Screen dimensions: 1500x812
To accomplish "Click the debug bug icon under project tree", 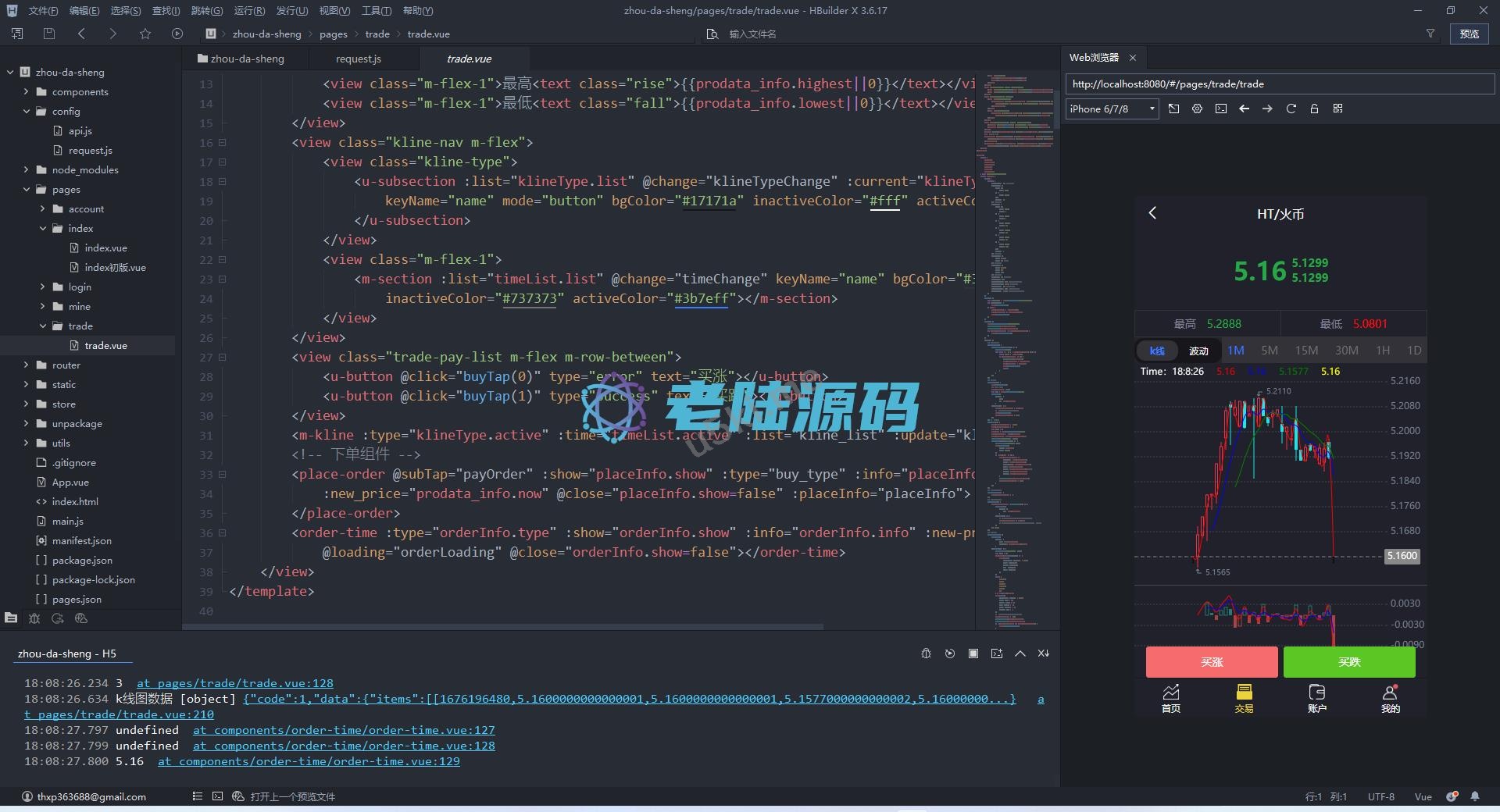I will pyautogui.click(x=34, y=618).
